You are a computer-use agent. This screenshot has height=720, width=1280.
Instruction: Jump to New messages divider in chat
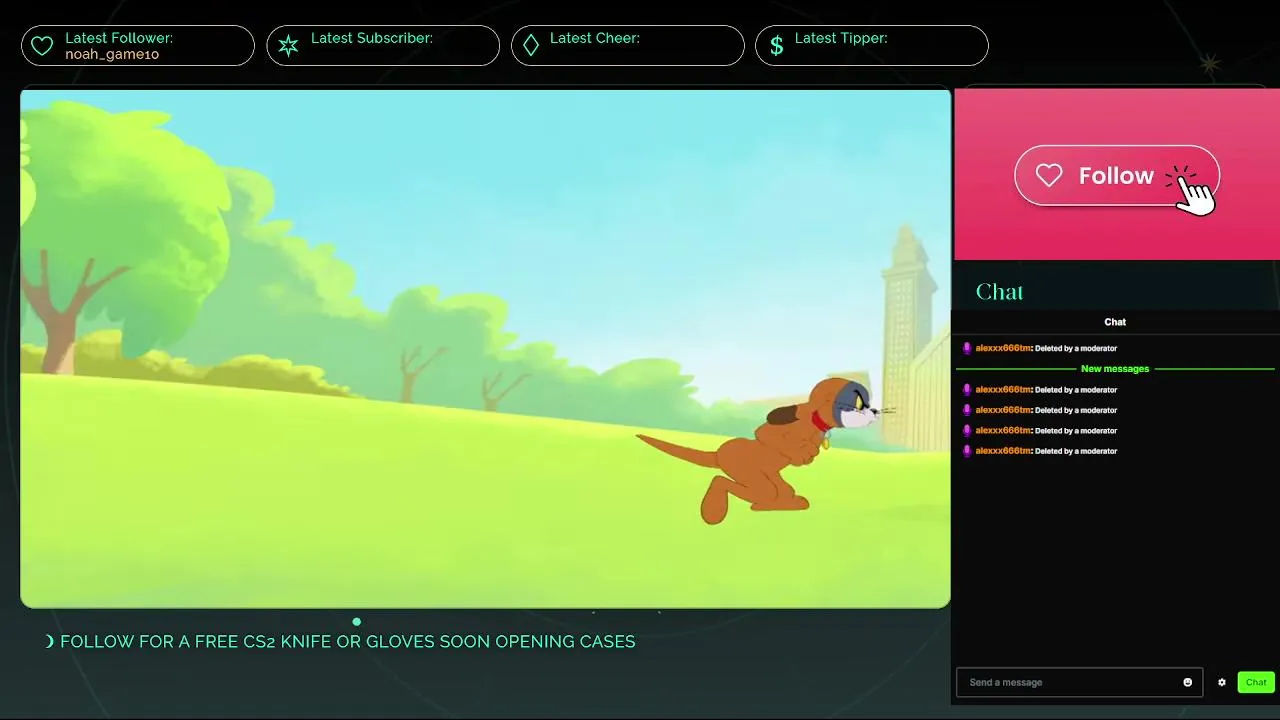1115,369
